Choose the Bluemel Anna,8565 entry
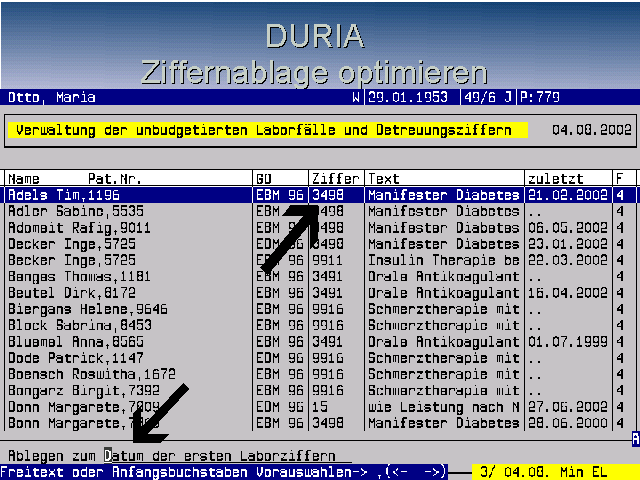 [x=76, y=342]
